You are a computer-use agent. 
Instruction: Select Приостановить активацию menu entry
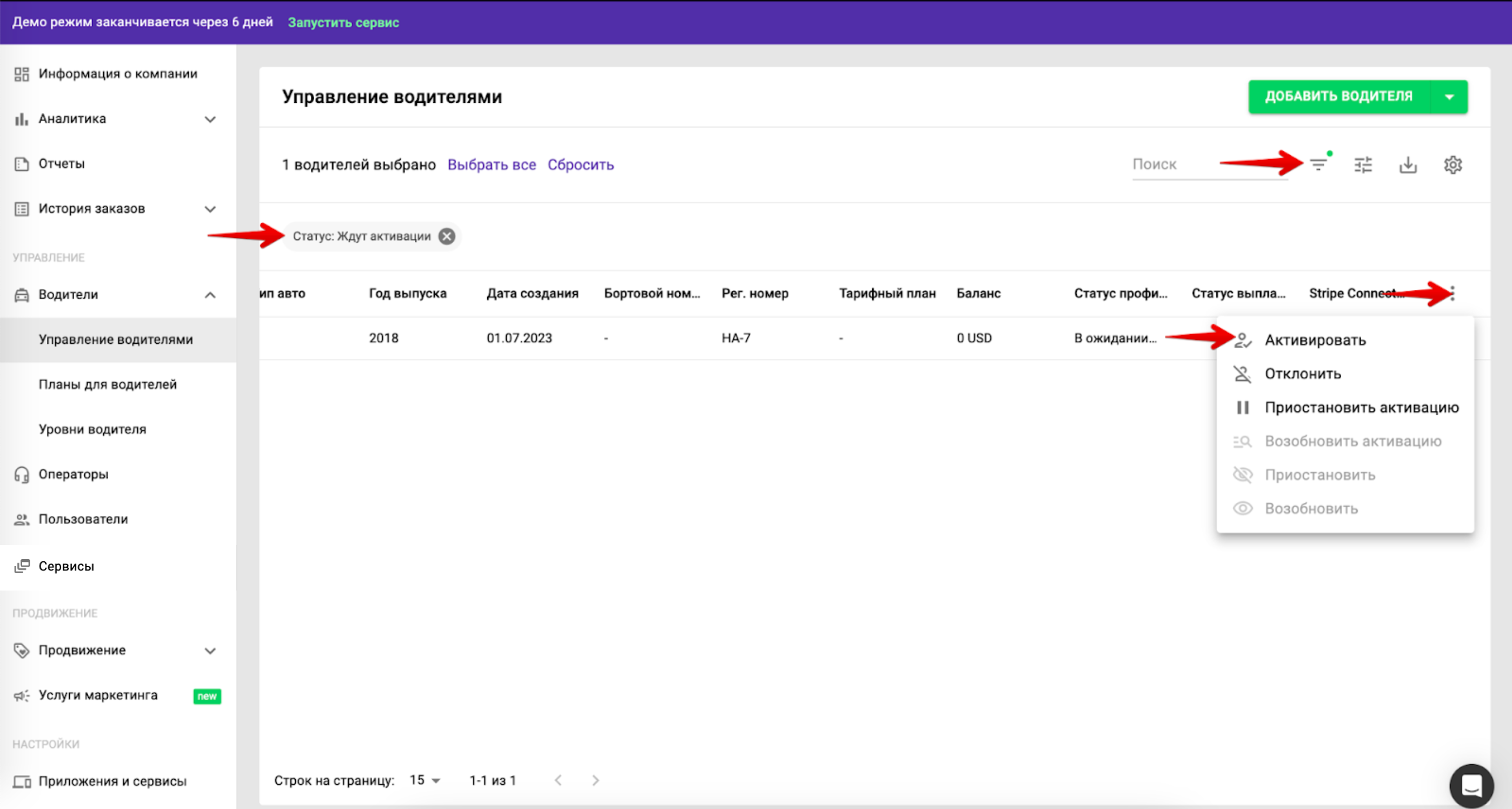(x=1361, y=407)
